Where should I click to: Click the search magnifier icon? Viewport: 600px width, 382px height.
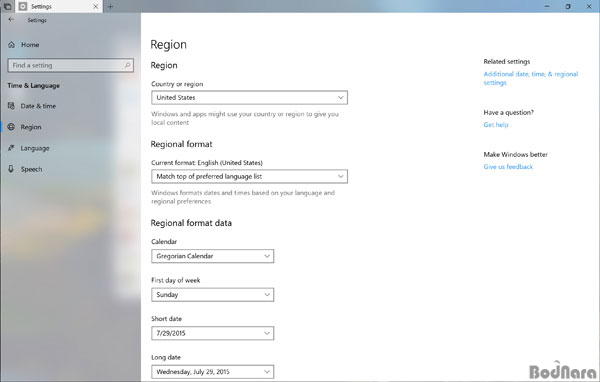coord(127,65)
